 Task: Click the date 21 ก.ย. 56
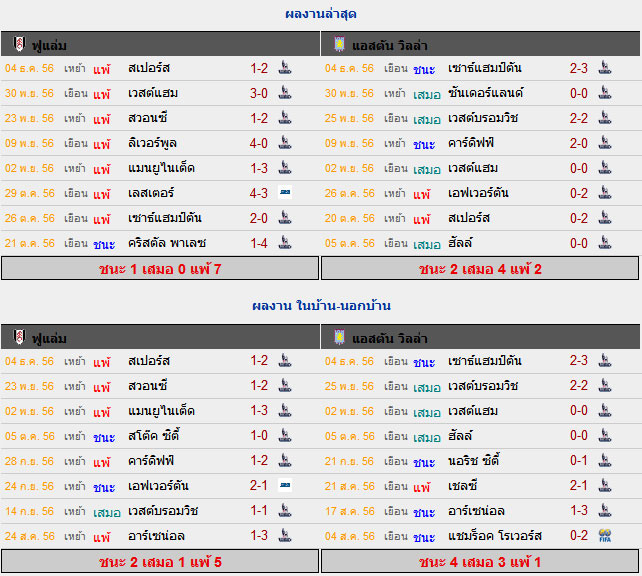(x=349, y=461)
